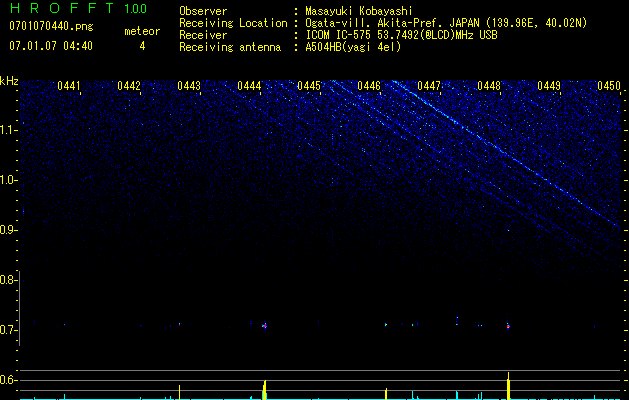Click time marker 0446
The image size is (629, 400).
[369, 86]
